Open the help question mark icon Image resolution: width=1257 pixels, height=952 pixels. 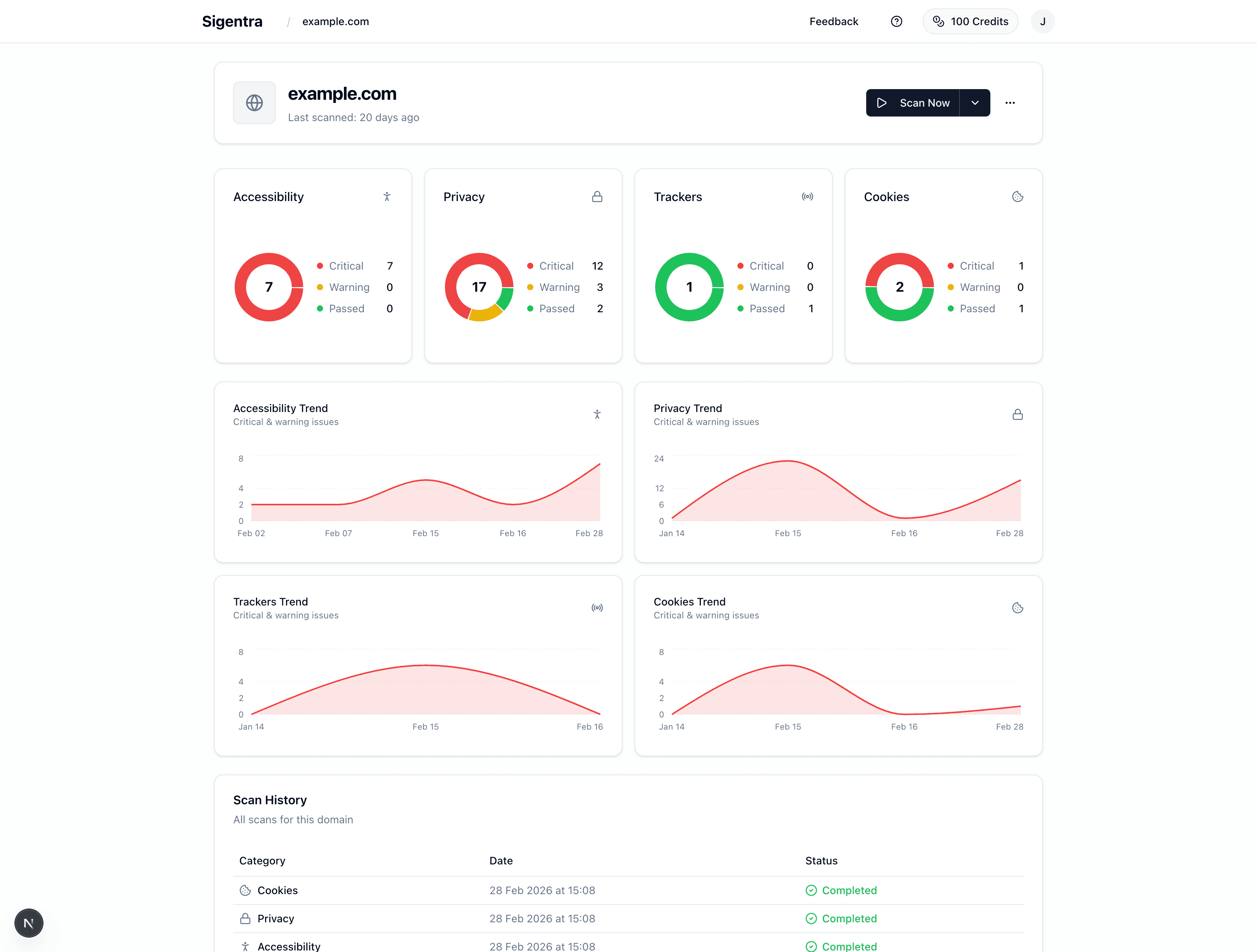(x=896, y=21)
